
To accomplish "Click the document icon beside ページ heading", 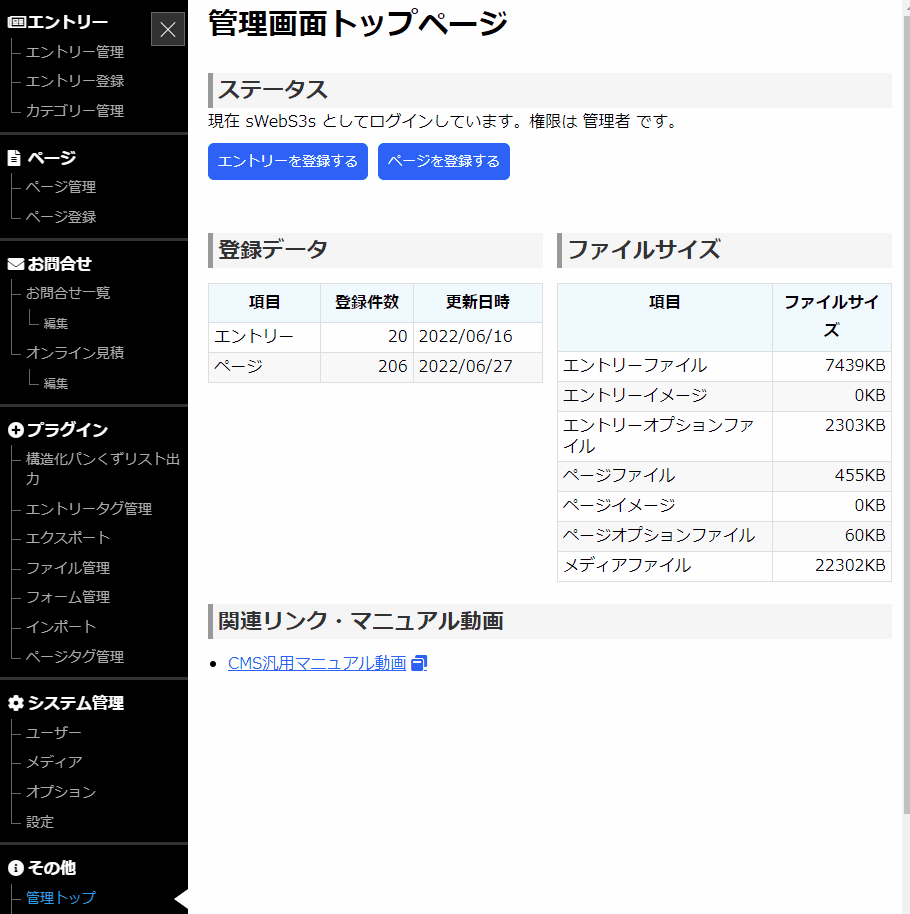I will point(13,157).
